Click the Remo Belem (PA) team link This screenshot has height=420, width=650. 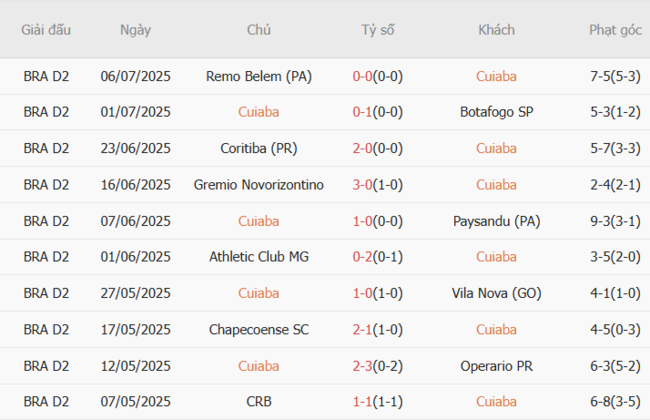point(258,76)
